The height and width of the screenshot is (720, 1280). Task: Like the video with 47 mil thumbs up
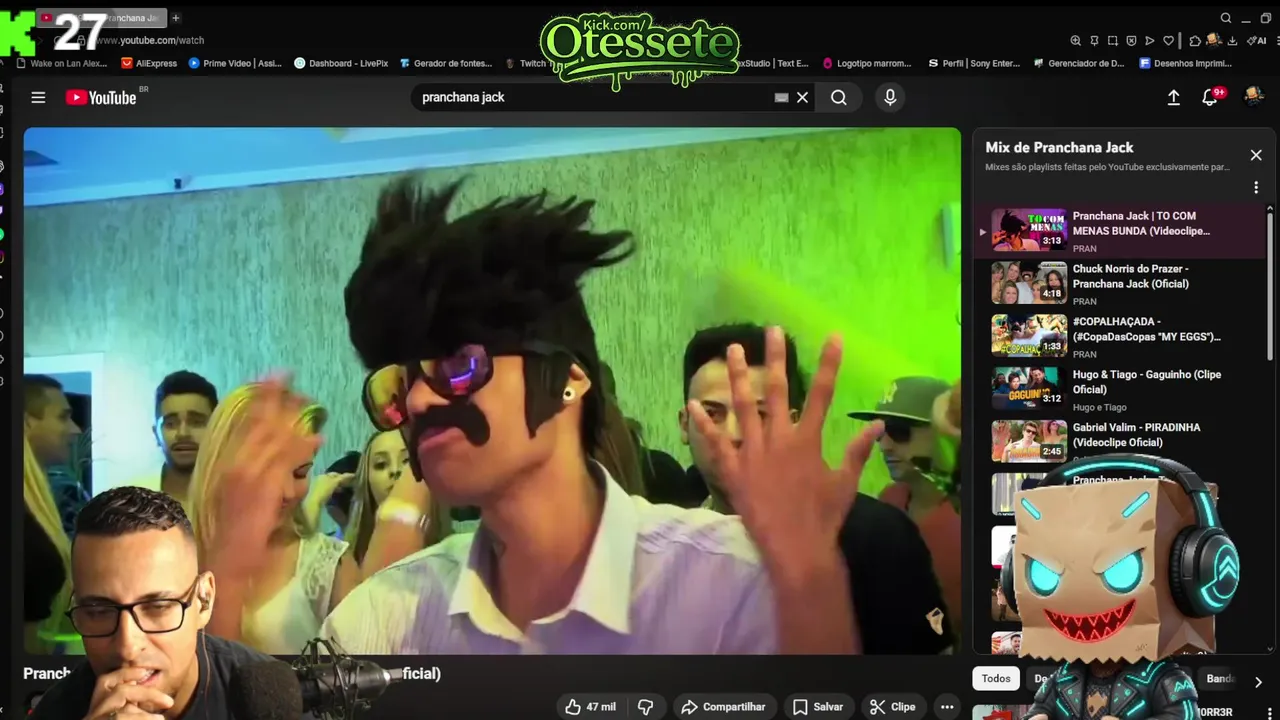coord(590,707)
